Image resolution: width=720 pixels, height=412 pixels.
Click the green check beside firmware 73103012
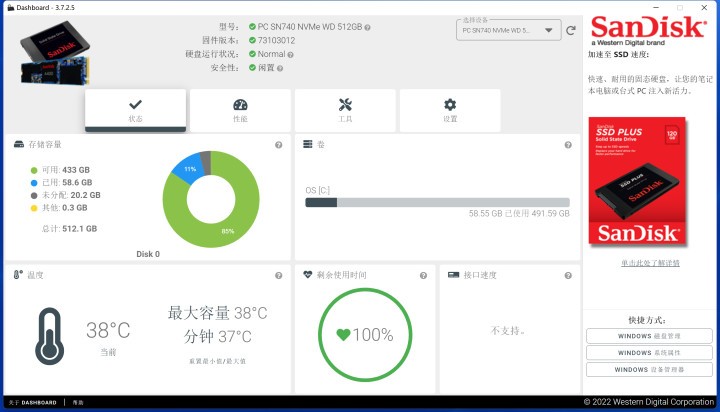(252, 40)
